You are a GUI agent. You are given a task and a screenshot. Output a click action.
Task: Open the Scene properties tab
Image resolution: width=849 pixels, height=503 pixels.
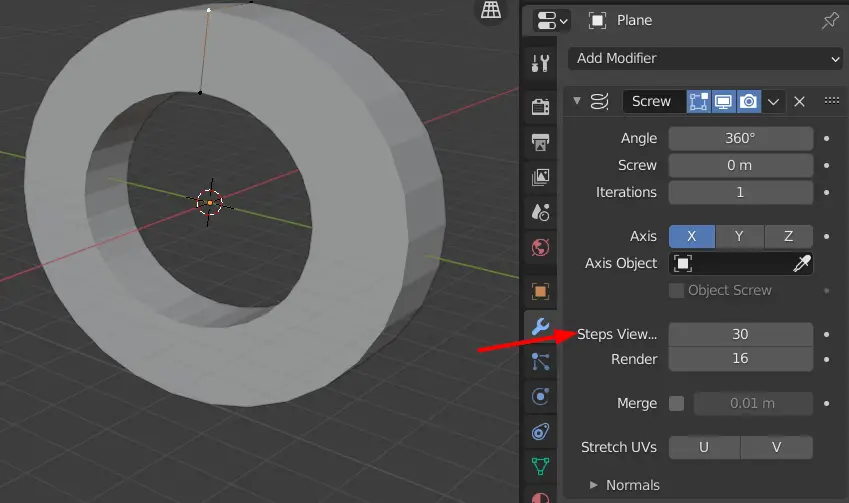pos(540,212)
